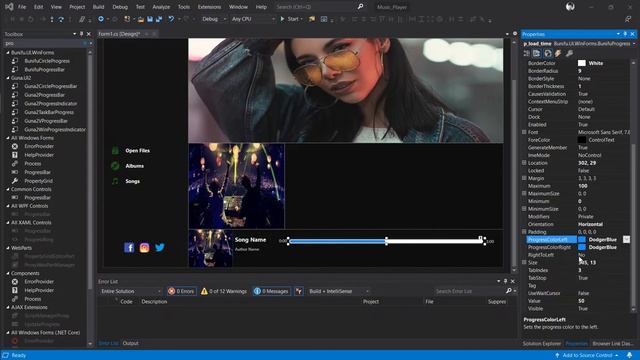Open the File menu
640x360 pixels.
pos(22,7)
